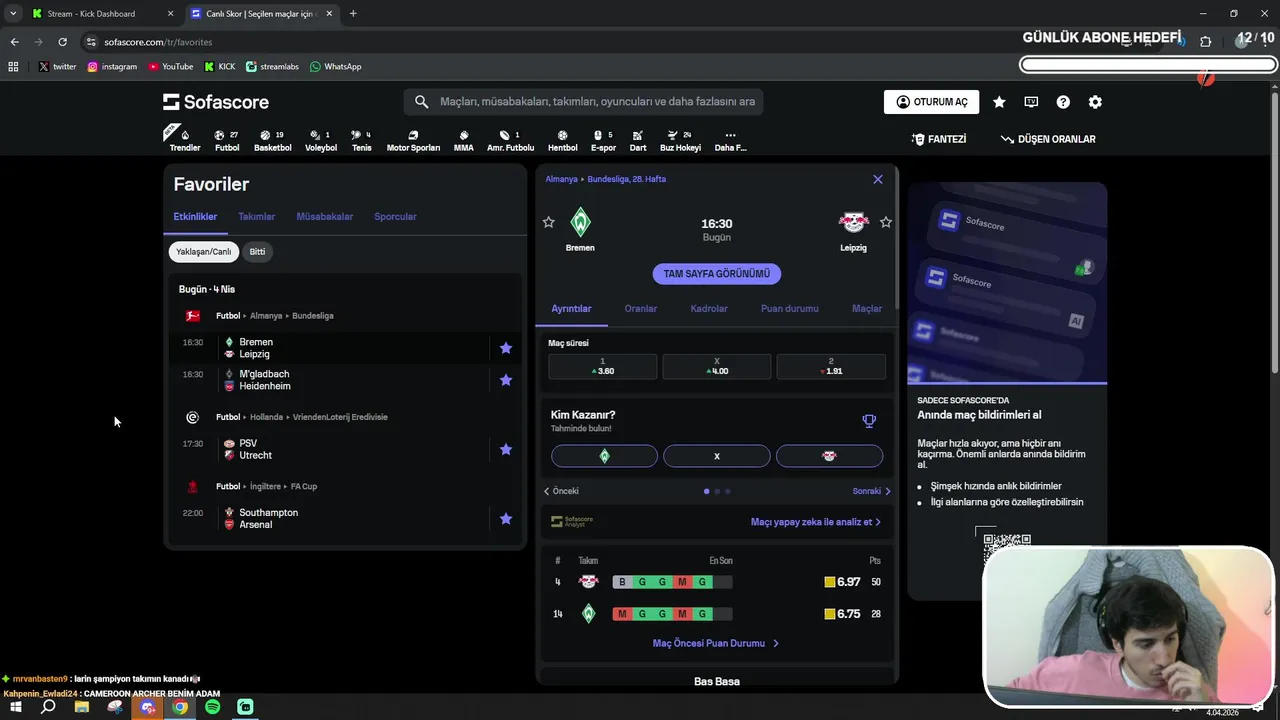Open the FANTEZİ link
Image resolution: width=1280 pixels, height=720 pixels.
(x=939, y=139)
